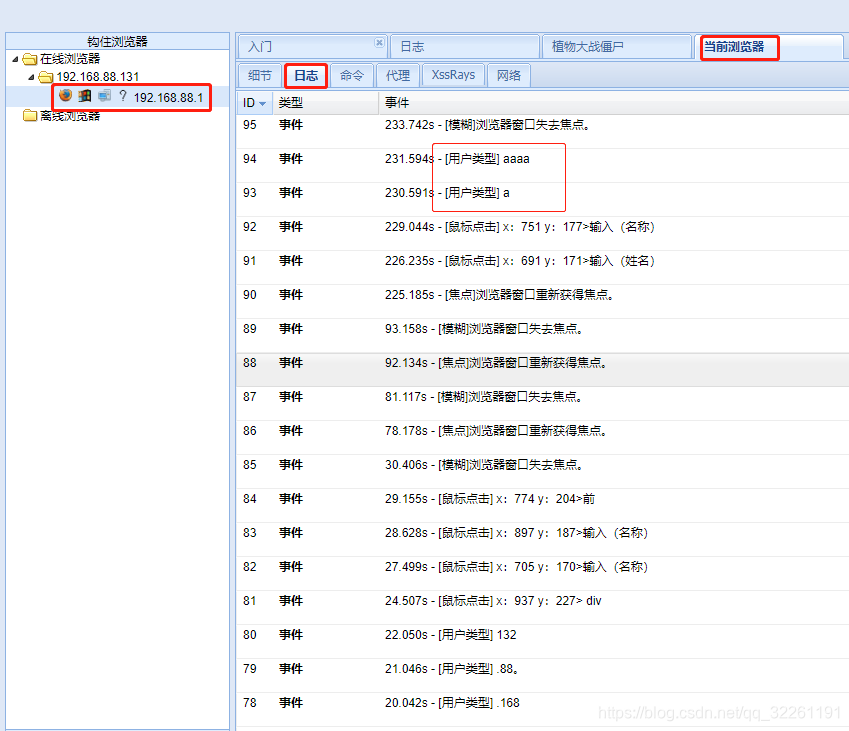Select the 在线浏览器 tree label
The image size is (849, 731).
coord(70,59)
